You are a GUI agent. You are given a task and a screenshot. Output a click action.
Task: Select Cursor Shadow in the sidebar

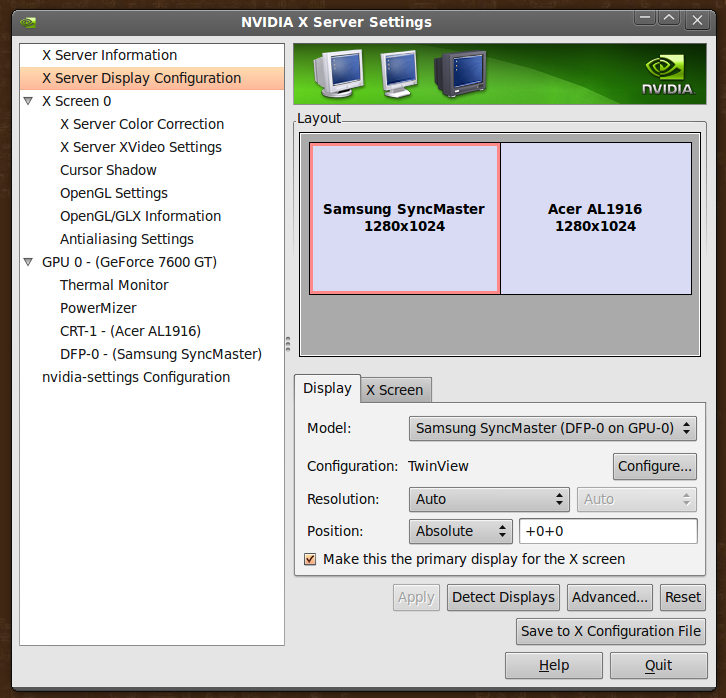108,170
